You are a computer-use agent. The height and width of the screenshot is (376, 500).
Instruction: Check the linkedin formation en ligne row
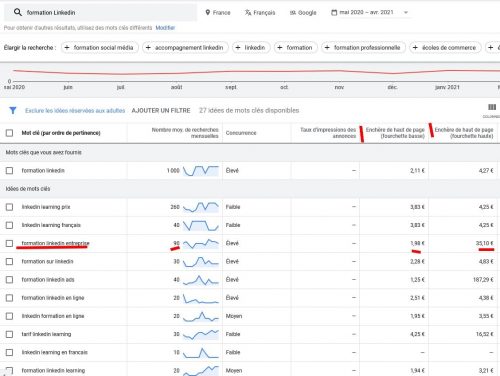click(9, 316)
